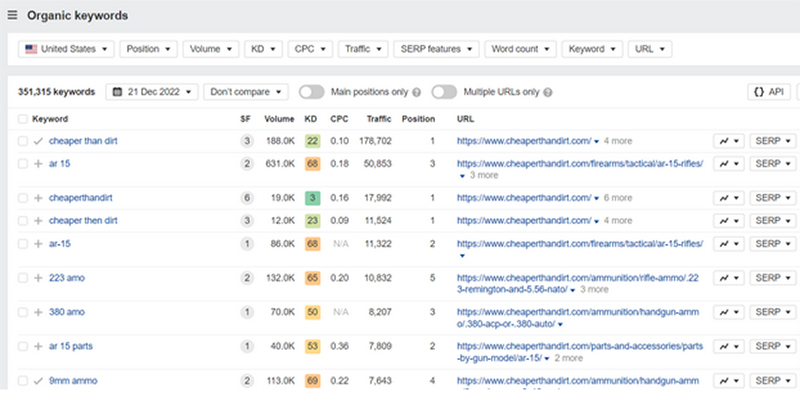Click the checkmark icon beside cheaper than dirt
Screen dimensions: 800x401
click(38, 141)
